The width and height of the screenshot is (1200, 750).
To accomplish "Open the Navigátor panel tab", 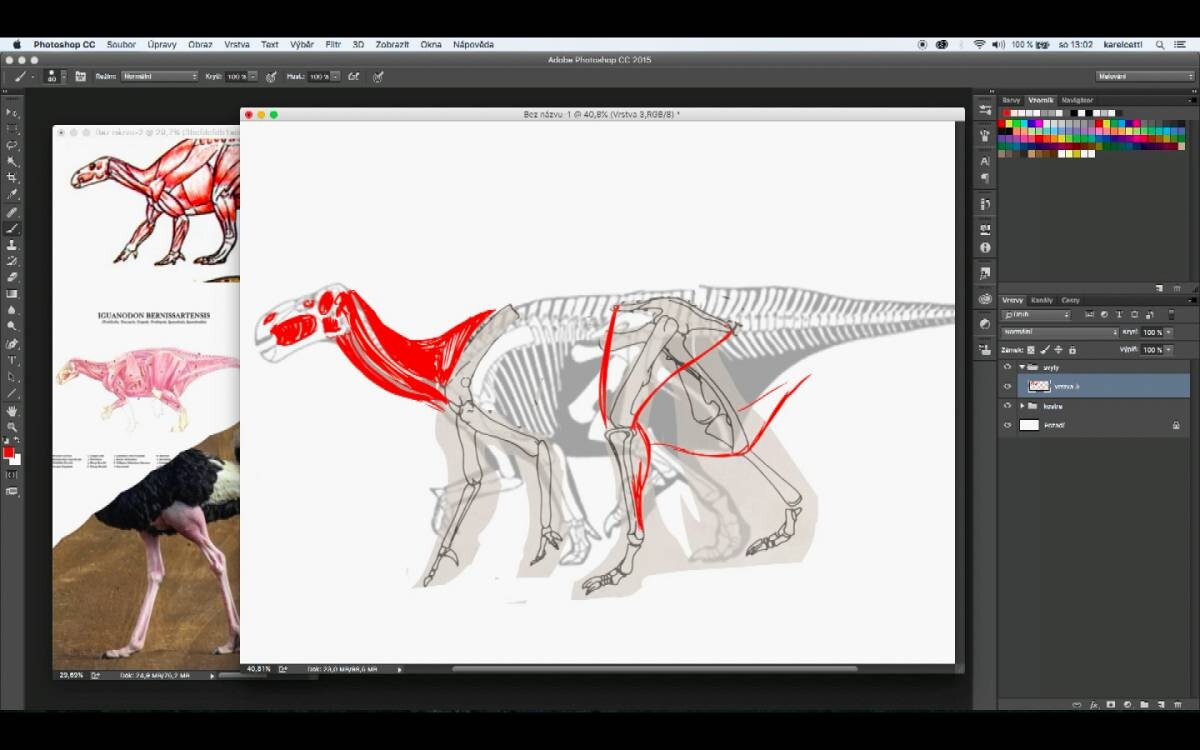I will [1077, 100].
